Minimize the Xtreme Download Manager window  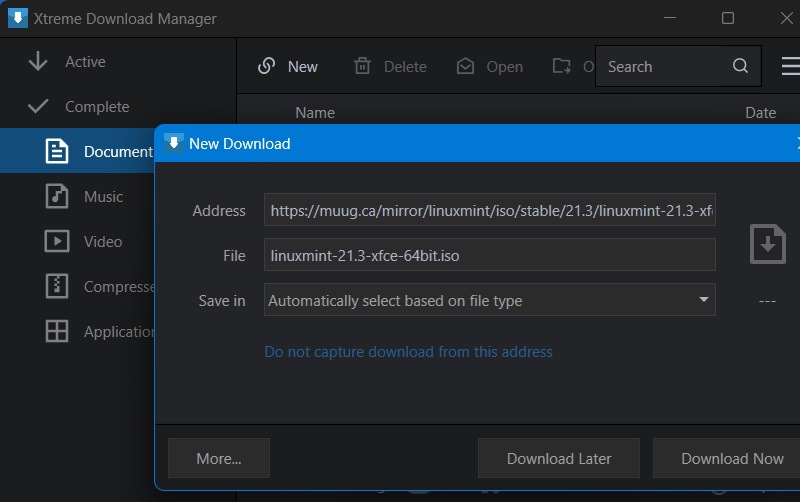670,18
